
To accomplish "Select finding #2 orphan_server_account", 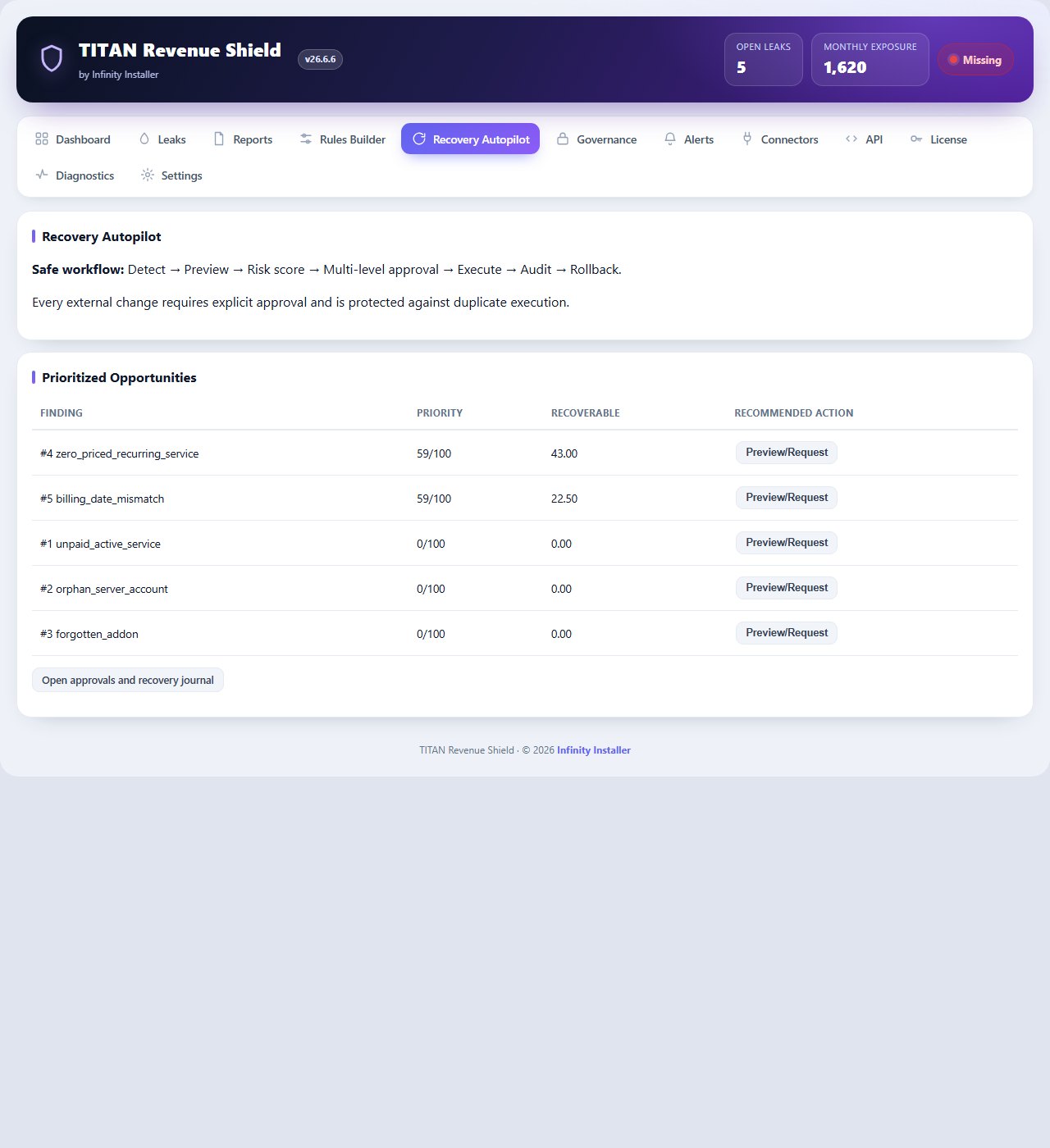I will (x=104, y=589).
